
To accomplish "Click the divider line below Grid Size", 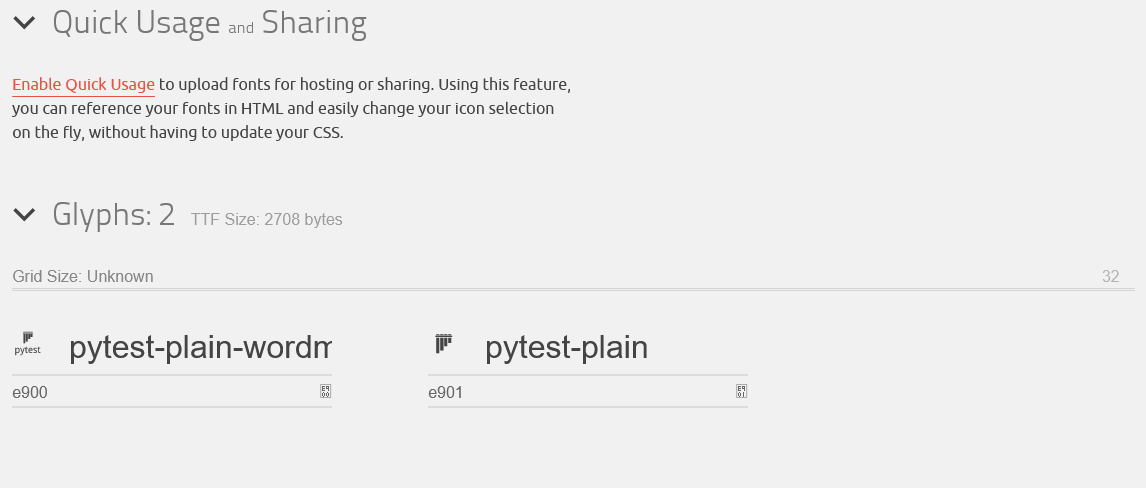I will point(572,290).
